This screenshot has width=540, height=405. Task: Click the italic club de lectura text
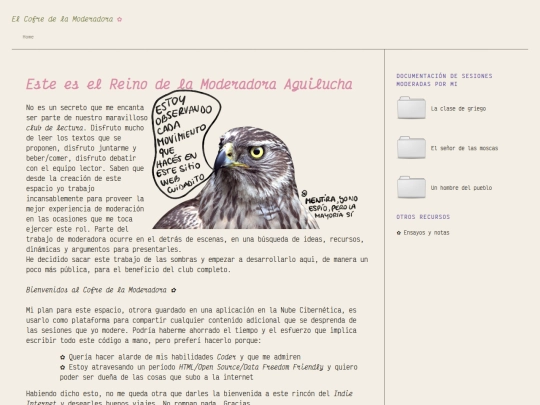tap(54, 128)
